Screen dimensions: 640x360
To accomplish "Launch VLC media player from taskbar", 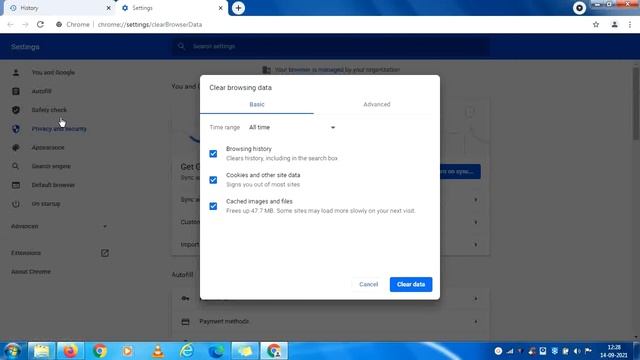I will coord(158,351).
